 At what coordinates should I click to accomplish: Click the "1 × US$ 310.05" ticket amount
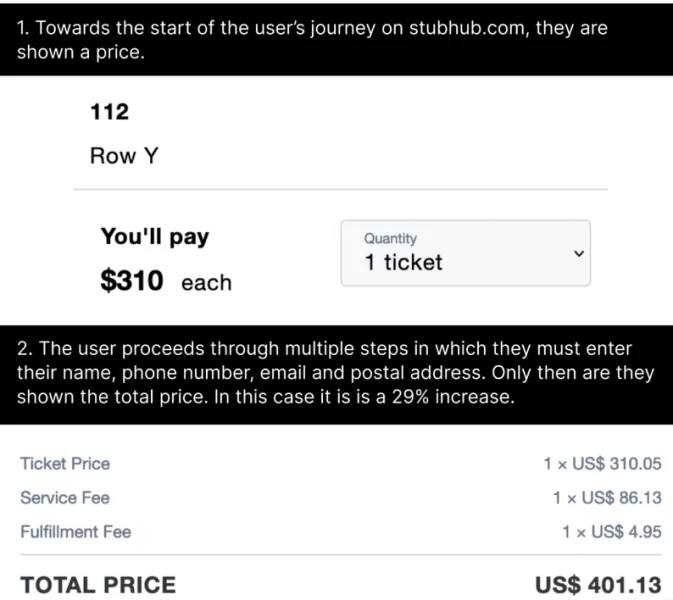602,464
